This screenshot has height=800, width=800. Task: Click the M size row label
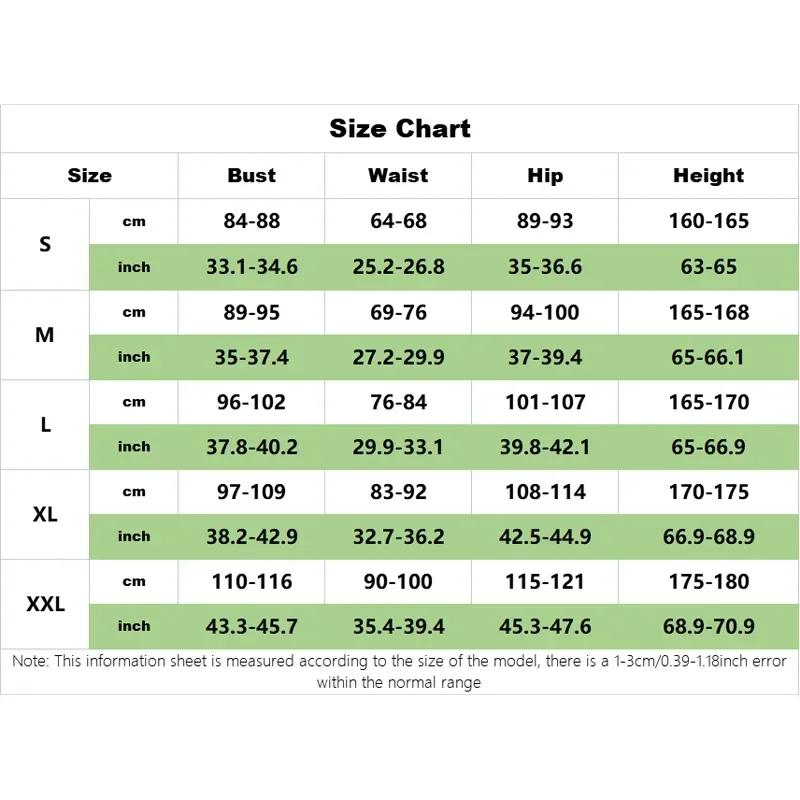pyautogui.click(x=45, y=335)
